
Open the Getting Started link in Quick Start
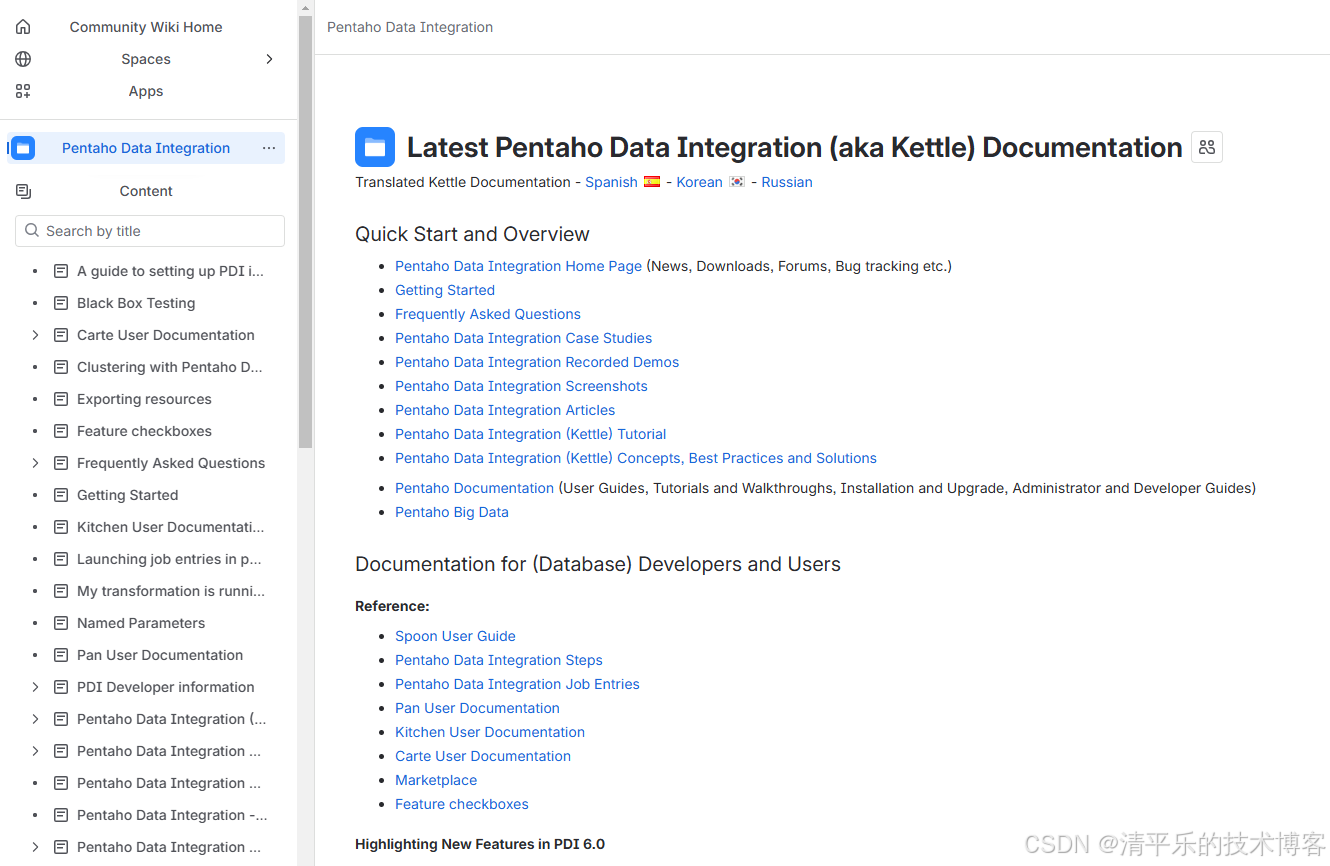tap(445, 290)
